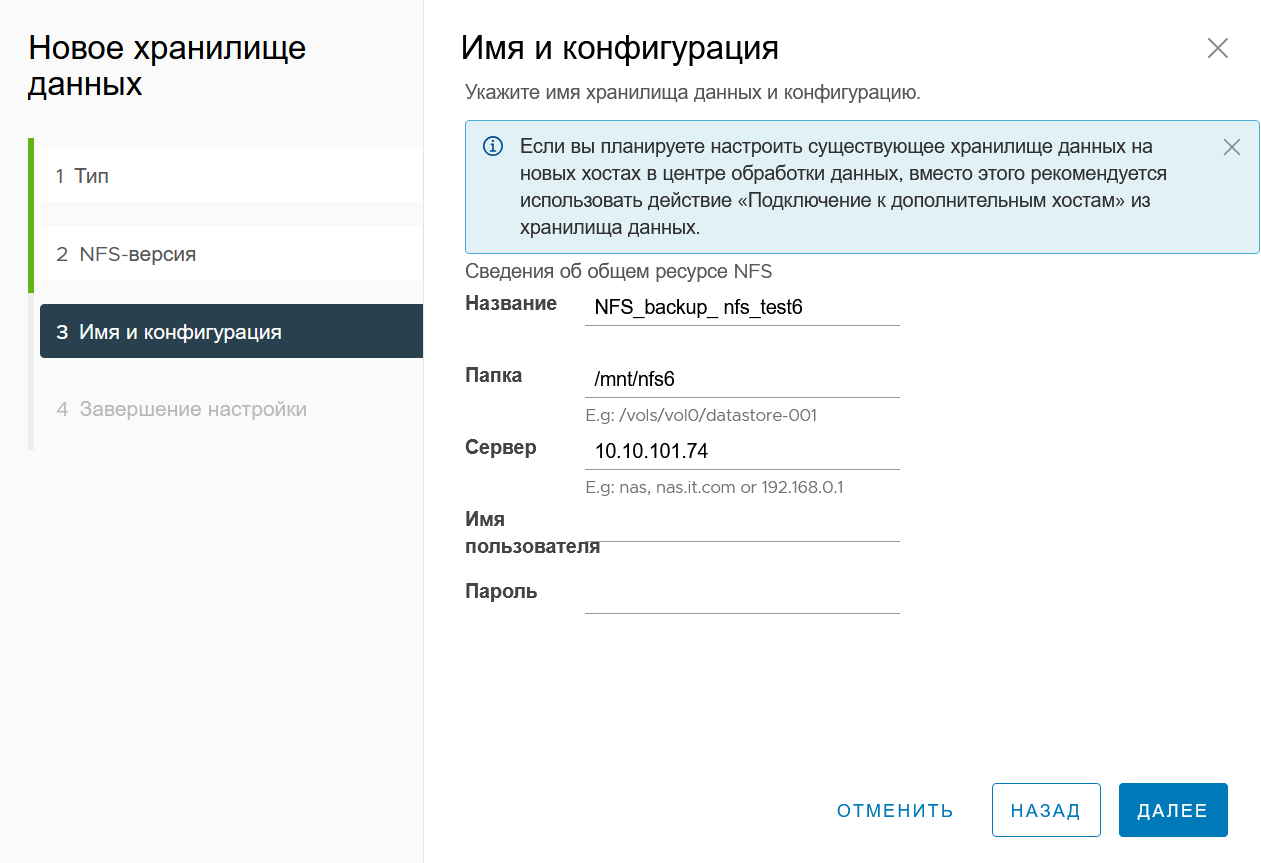The image size is (1261, 863).
Task: Click the title Новое хранилище данных
Action: click(x=167, y=66)
